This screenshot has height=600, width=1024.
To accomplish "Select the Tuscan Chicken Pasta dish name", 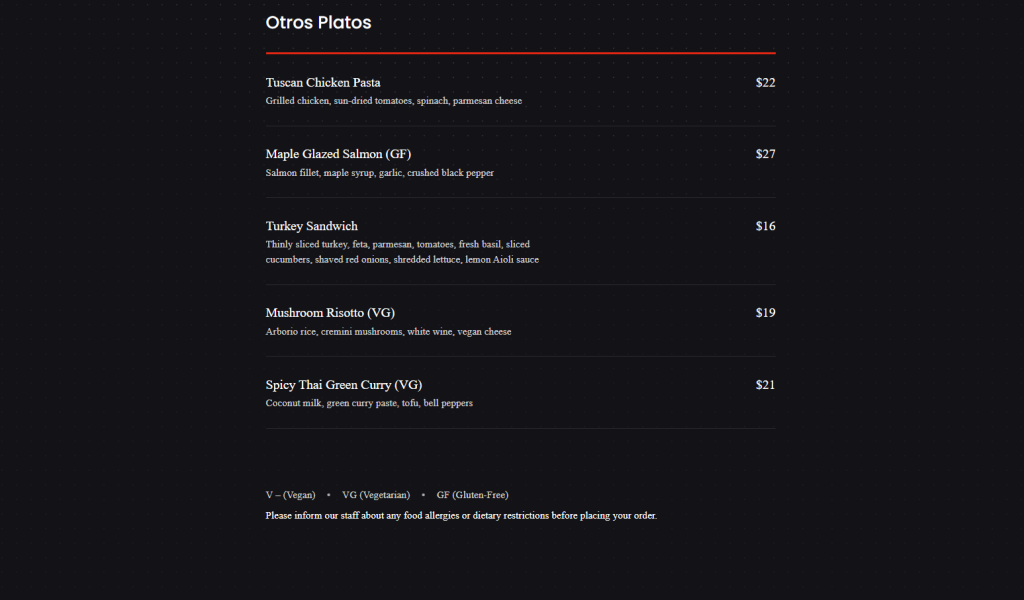I will pyautogui.click(x=323, y=82).
